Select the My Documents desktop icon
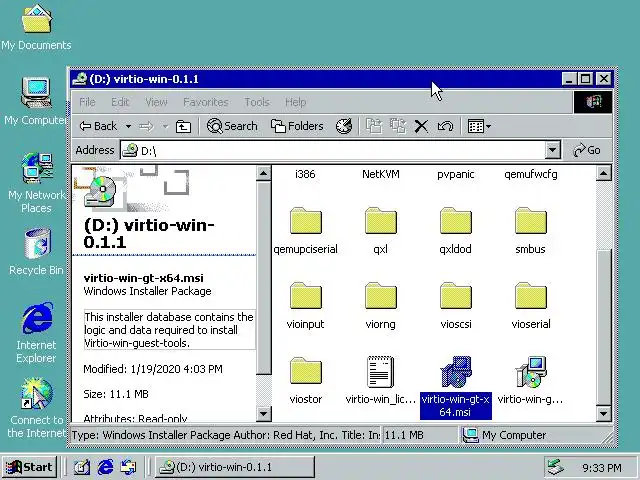Screen dimensions: 640x480 [x=36, y=28]
